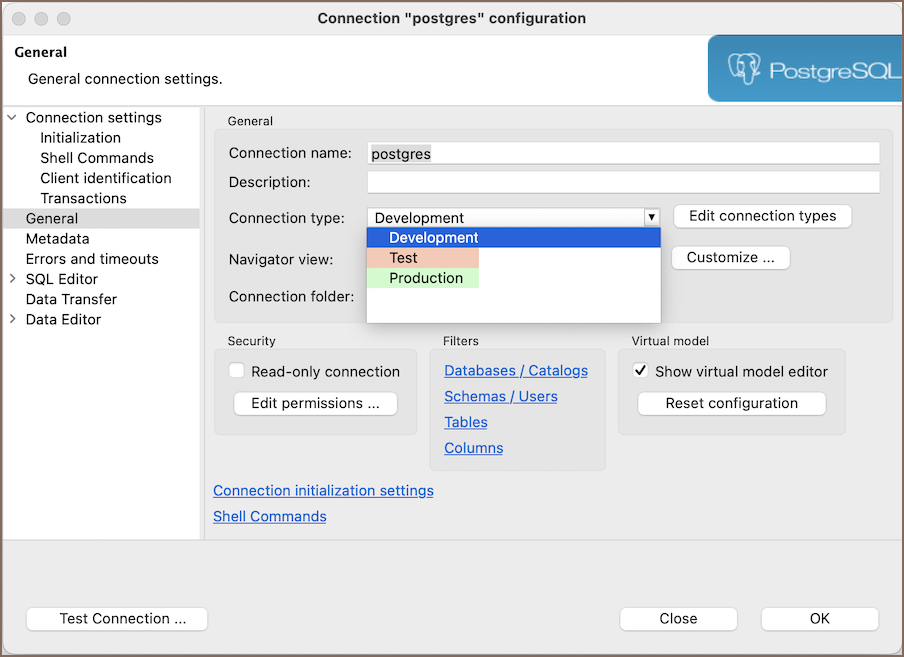This screenshot has height=657, width=904.
Task: Open the Schemas / Users filter link
Action: [x=501, y=397]
